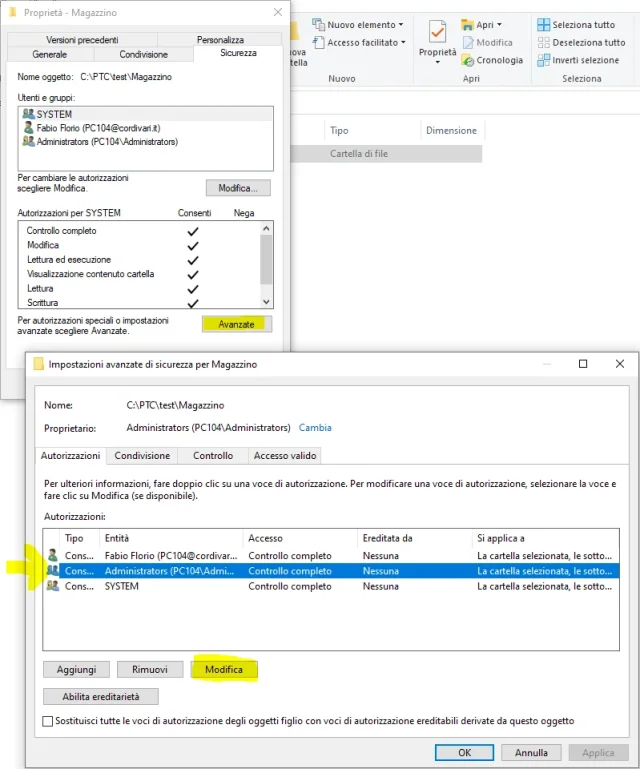Screen dimensions: 640x769
Task: Open the Accesso valido tab
Action: 285,456
